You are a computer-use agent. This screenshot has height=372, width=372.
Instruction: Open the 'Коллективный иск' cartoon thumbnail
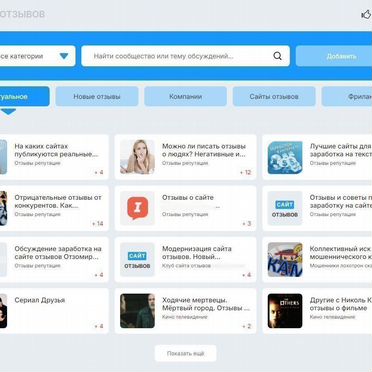[285, 260]
